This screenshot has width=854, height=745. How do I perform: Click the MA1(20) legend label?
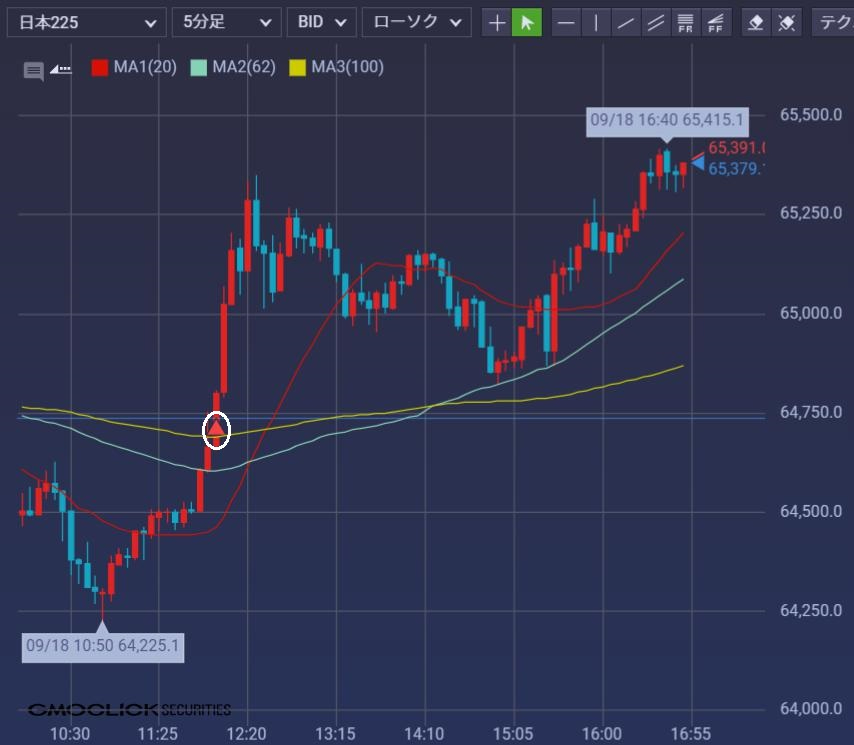pos(145,68)
